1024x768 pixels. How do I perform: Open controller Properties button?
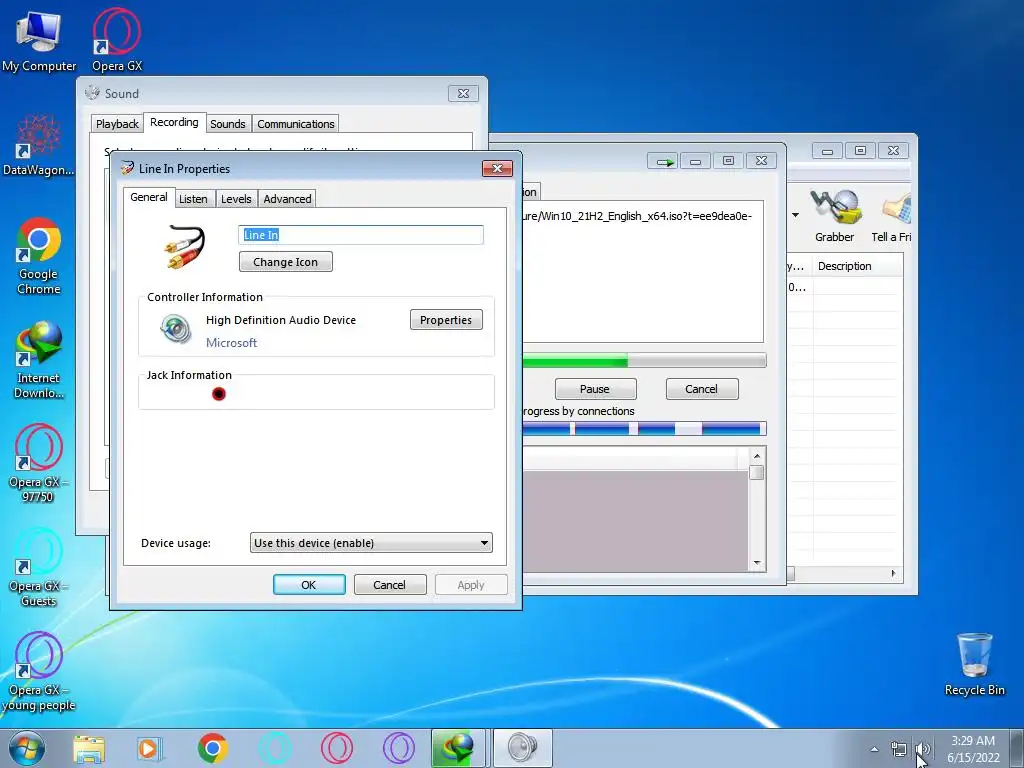pyautogui.click(x=446, y=320)
